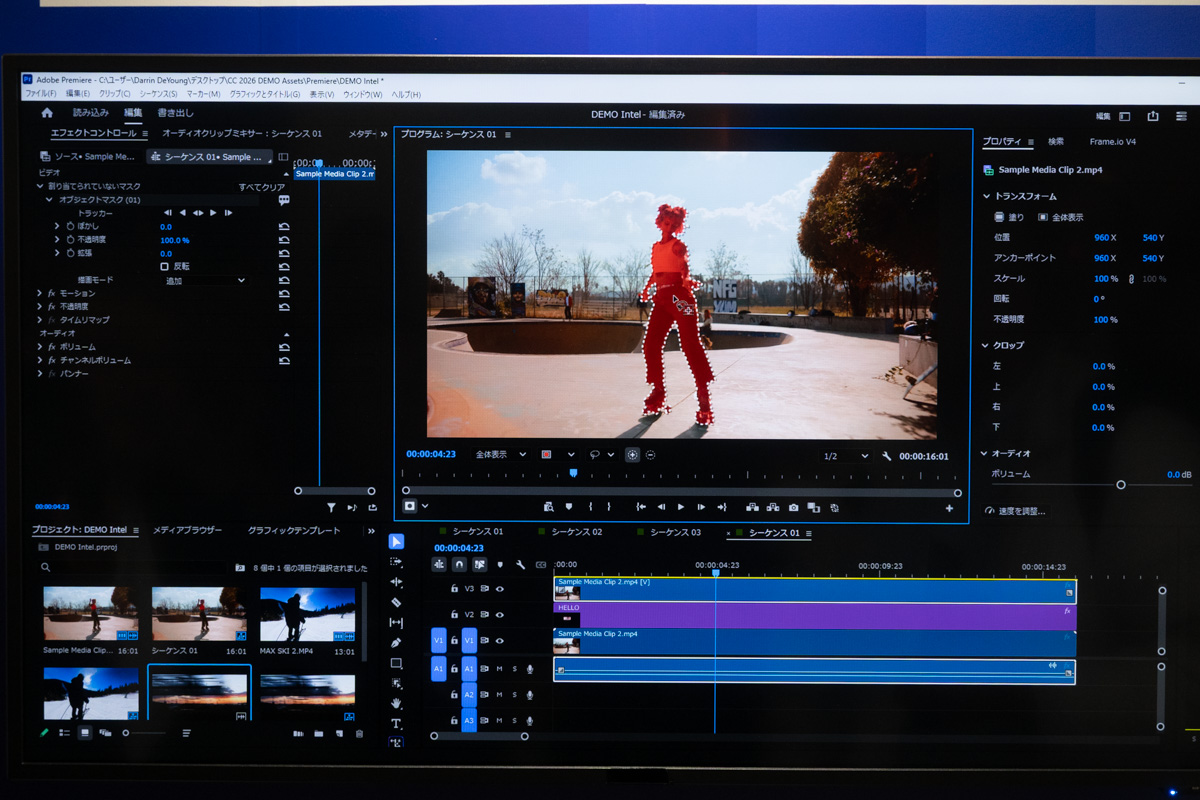Click the ボリューム slider handle in Properties
Viewport: 1200px width, 800px height.
(x=1121, y=484)
